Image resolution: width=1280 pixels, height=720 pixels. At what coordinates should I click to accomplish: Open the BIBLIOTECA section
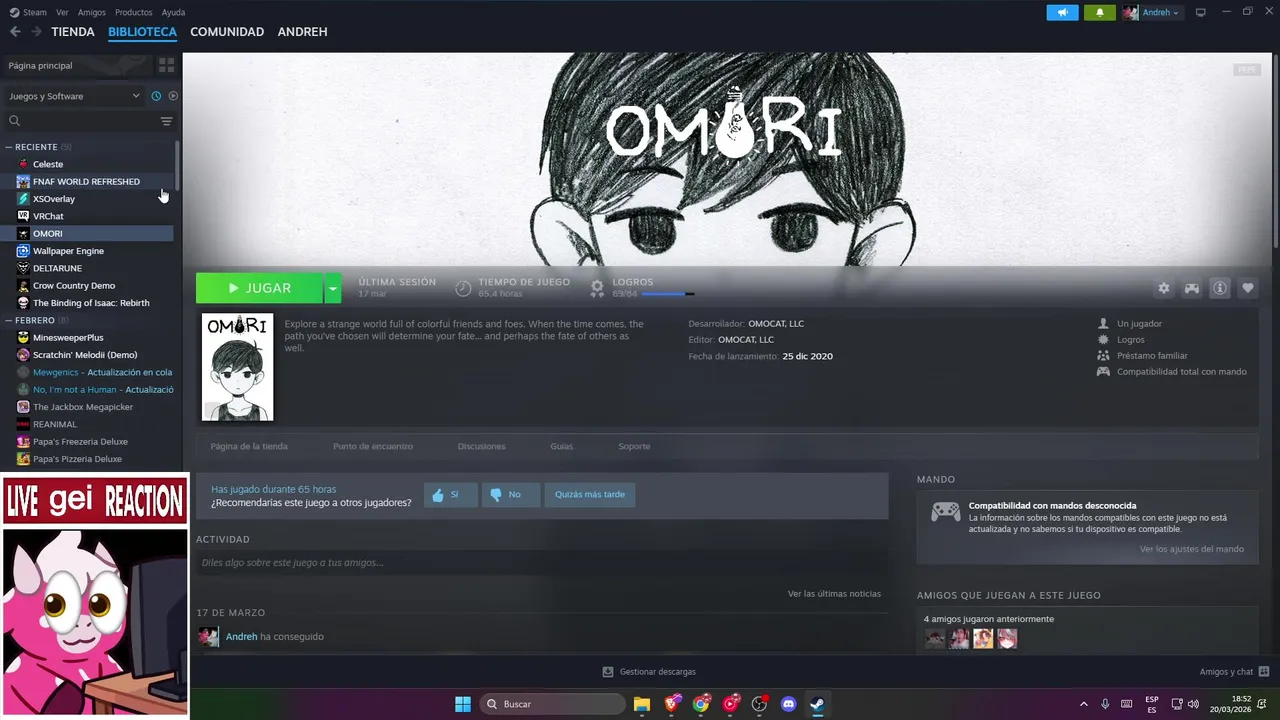pos(142,32)
